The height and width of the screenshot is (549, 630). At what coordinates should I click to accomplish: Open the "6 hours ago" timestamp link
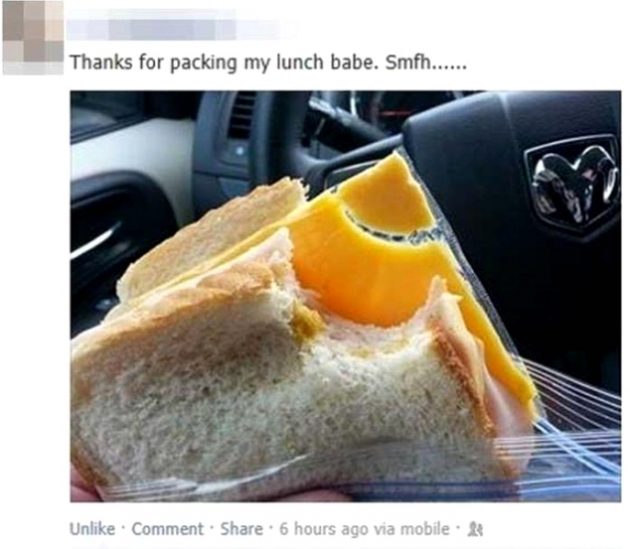[324, 529]
